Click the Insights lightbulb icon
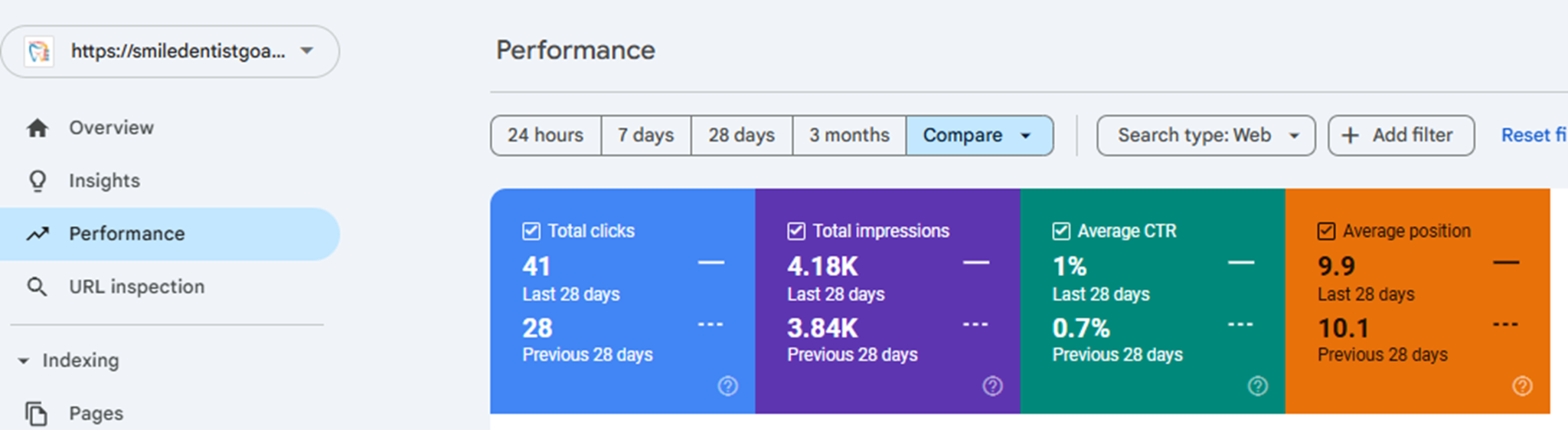This screenshot has width=1568, height=430. (x=38, y=181)
